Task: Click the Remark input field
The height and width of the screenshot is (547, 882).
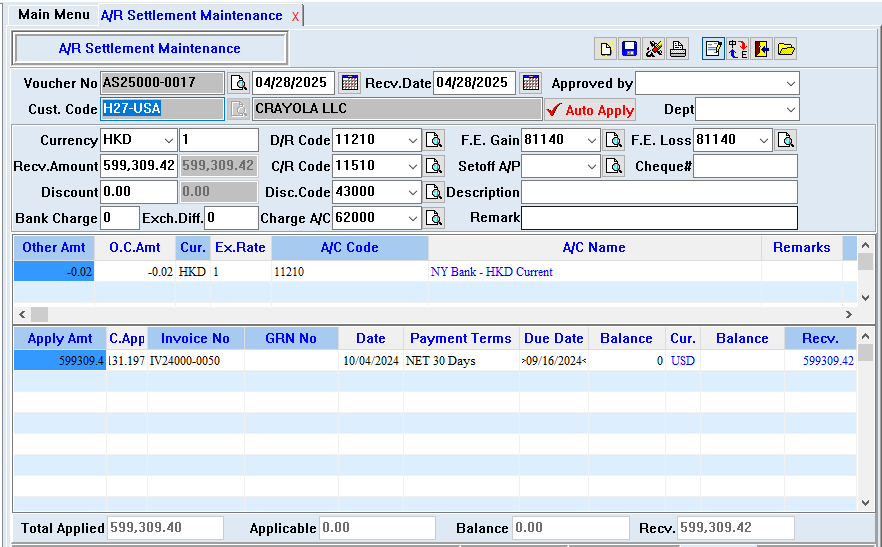Action: pos(659,218)
